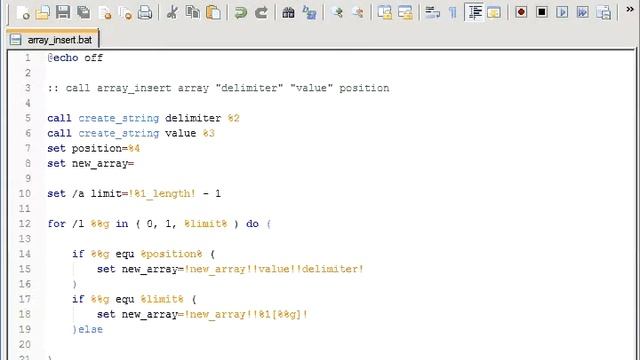Click the '@echo off' line
This screenshot has height=360, width=640.
[x=75, y=58]
